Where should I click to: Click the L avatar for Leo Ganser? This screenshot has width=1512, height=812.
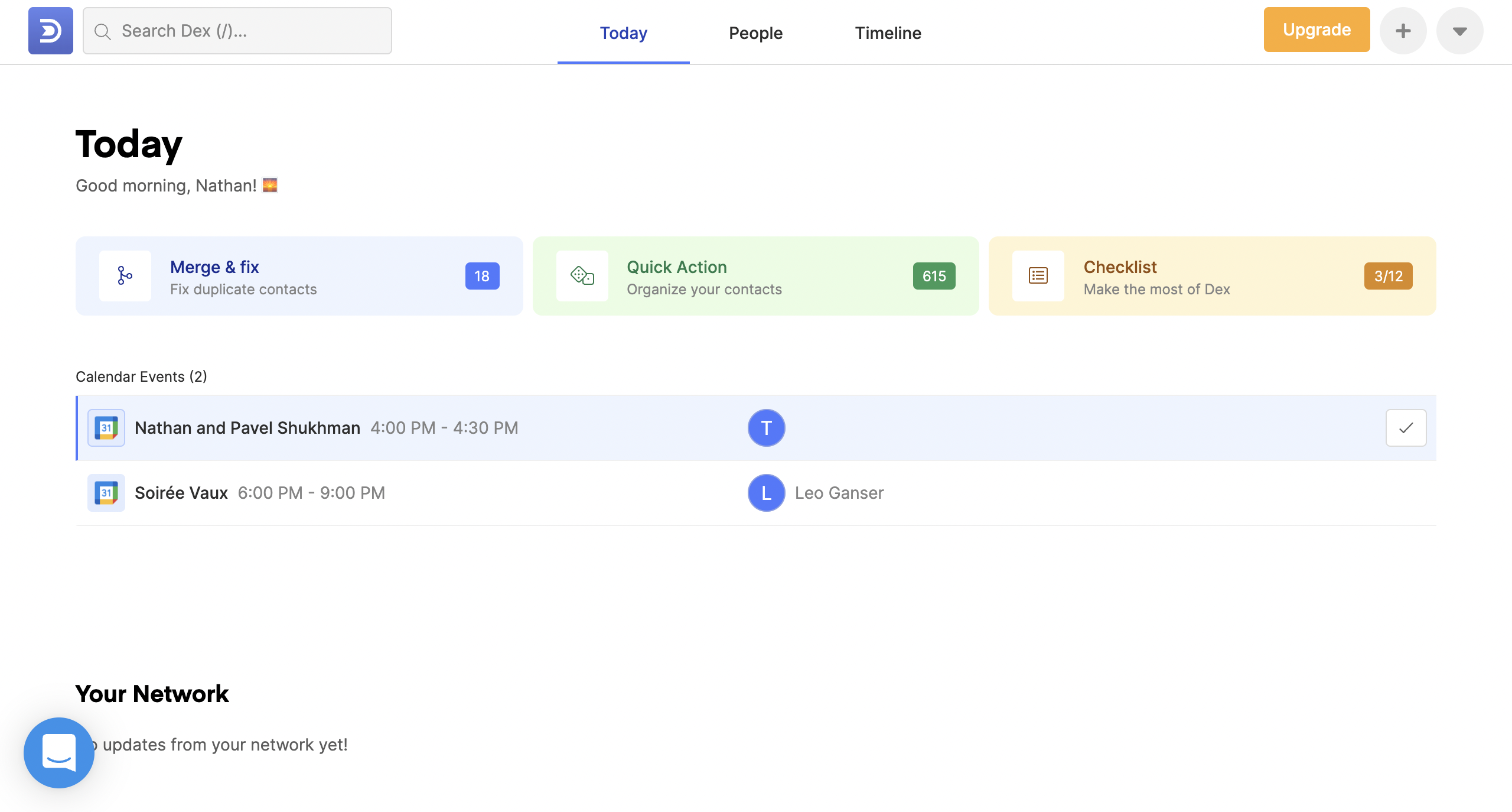tap(767, 493)
